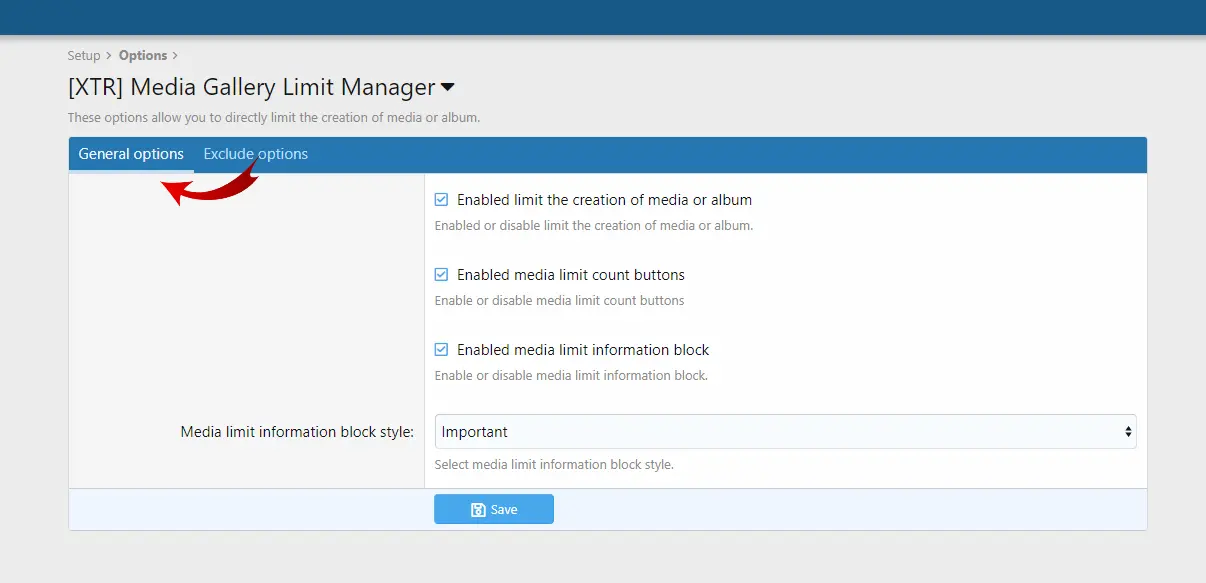This screenshot has width=1206, height=583.
Task: Open the Options breadcrumb link
Action: tap(143, 56)
